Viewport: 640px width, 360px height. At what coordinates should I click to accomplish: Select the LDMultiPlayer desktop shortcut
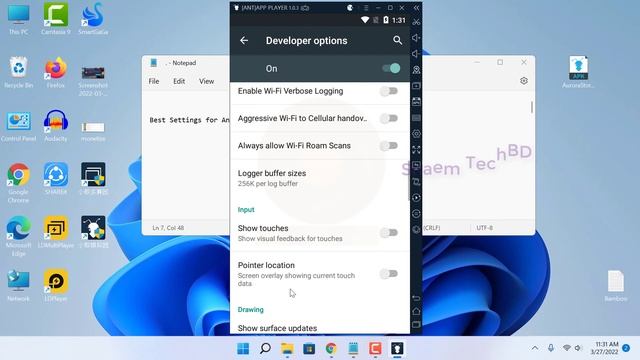click(x=56, y=232)
